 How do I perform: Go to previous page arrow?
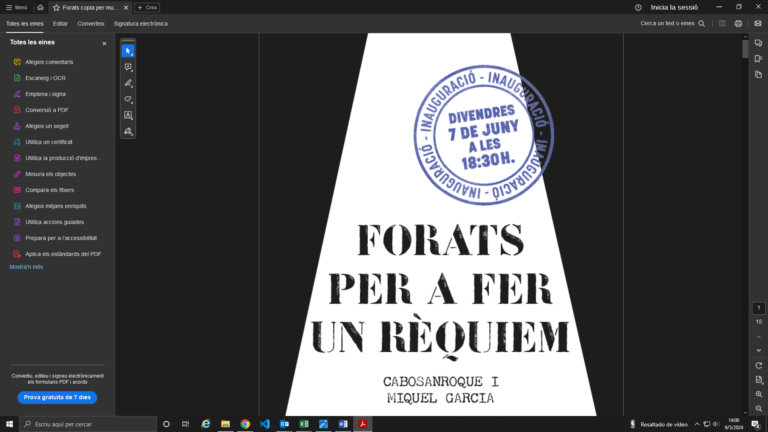tap(759, 337)
